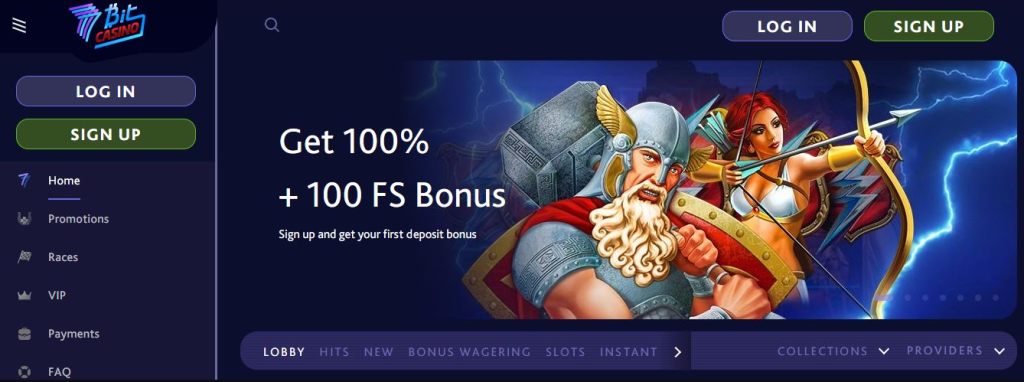Go to the Home sidebar link
1024x382 pixels.
point(64,181)
